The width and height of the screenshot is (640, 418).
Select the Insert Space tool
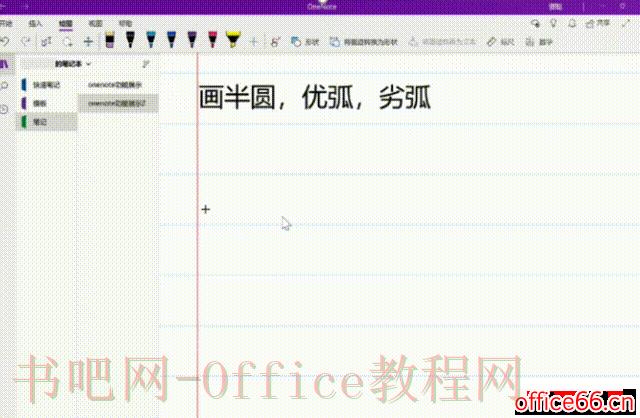pyautogui.click(x=88, y=42)
